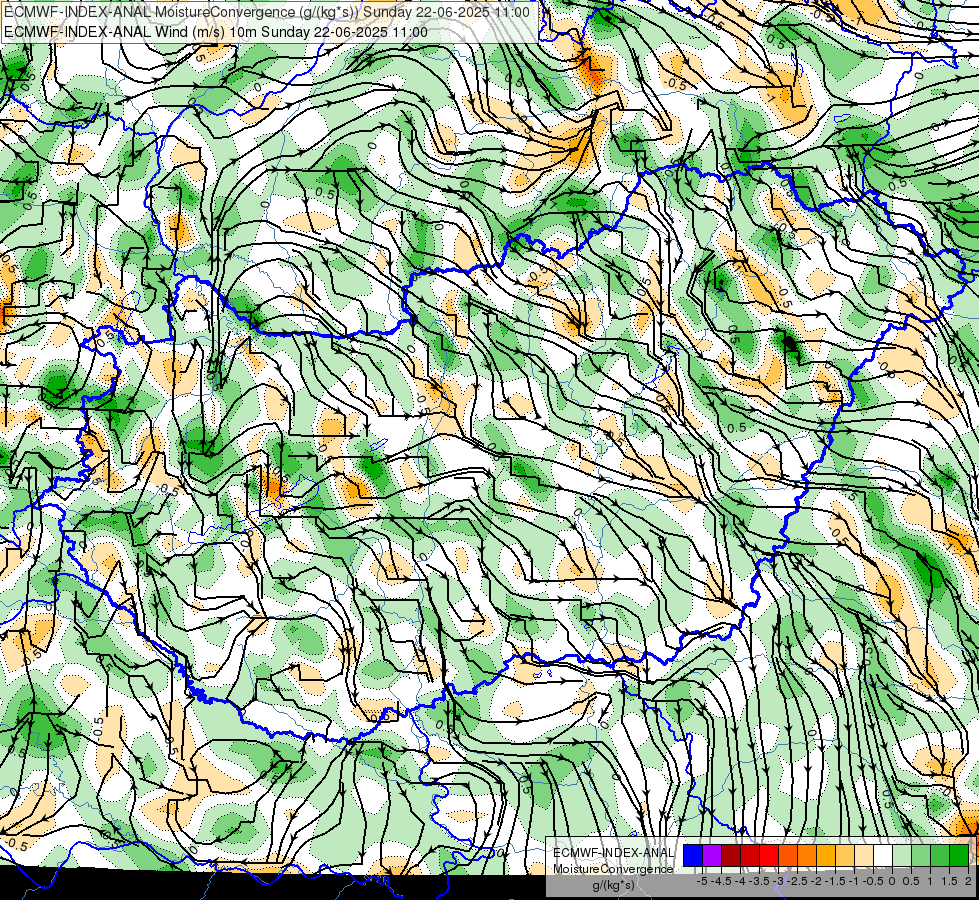Select the darkest green swatch between 1.5 and 2
The width and height of the screenshot is (979, 900).
[959, 856]
